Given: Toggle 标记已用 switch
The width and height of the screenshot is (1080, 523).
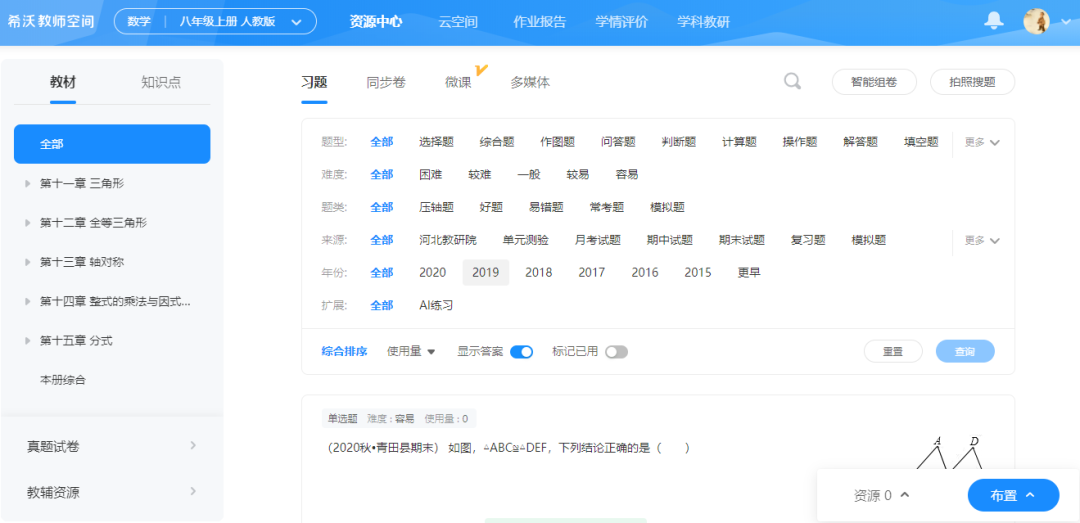Looking at the screenshot, I should point(616,351).
